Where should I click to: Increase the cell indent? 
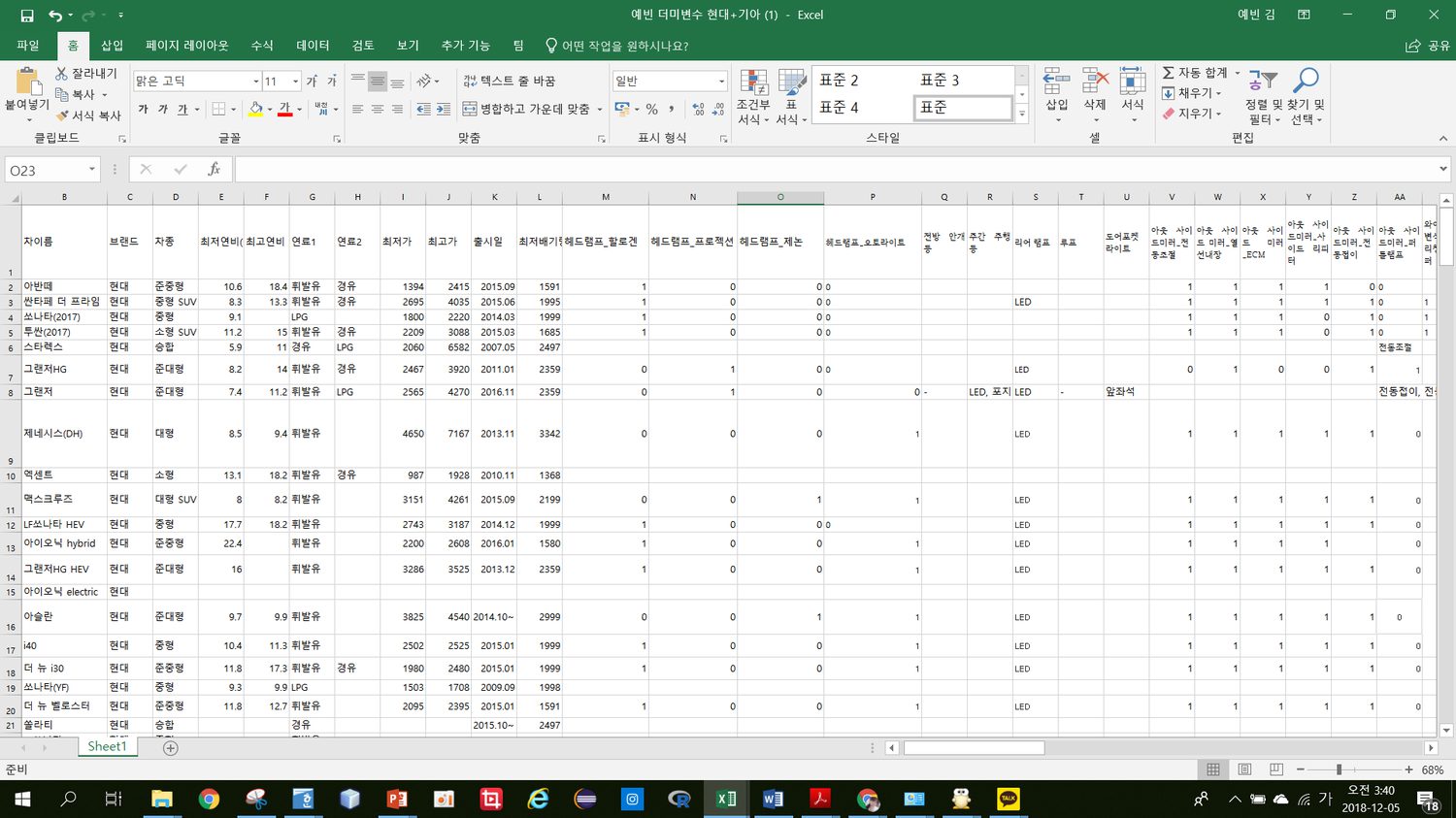point(445,110)
